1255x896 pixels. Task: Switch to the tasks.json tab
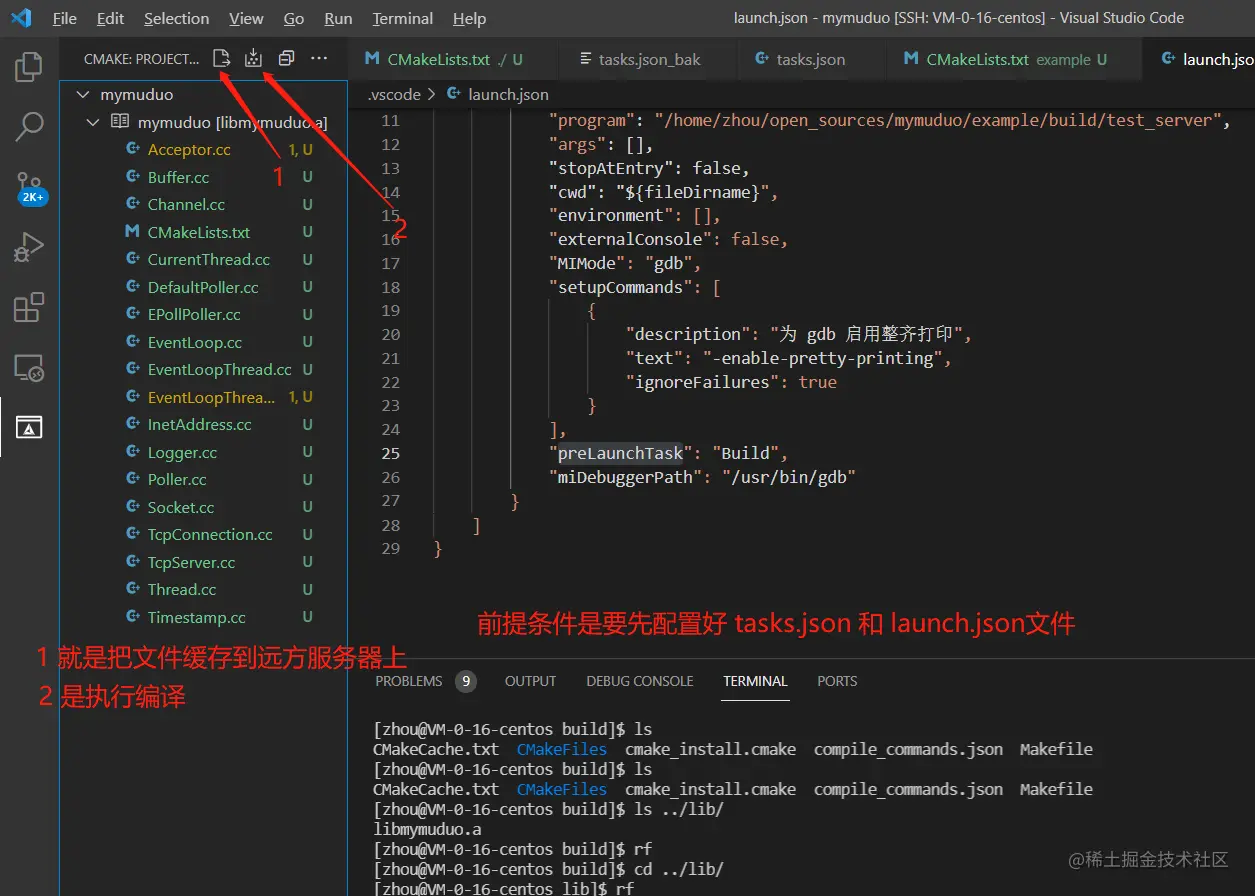[x=810, y=59]
